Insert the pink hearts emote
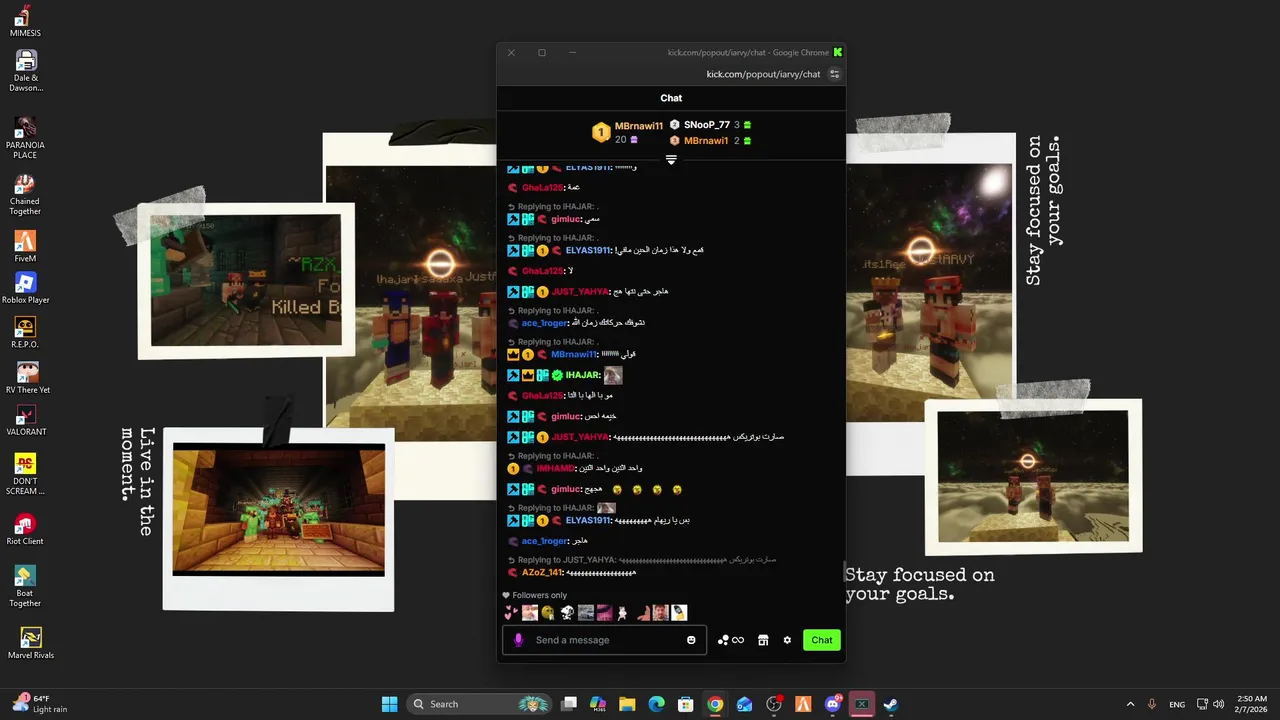This screenshot has width=1280, height=720. point(511,612)
